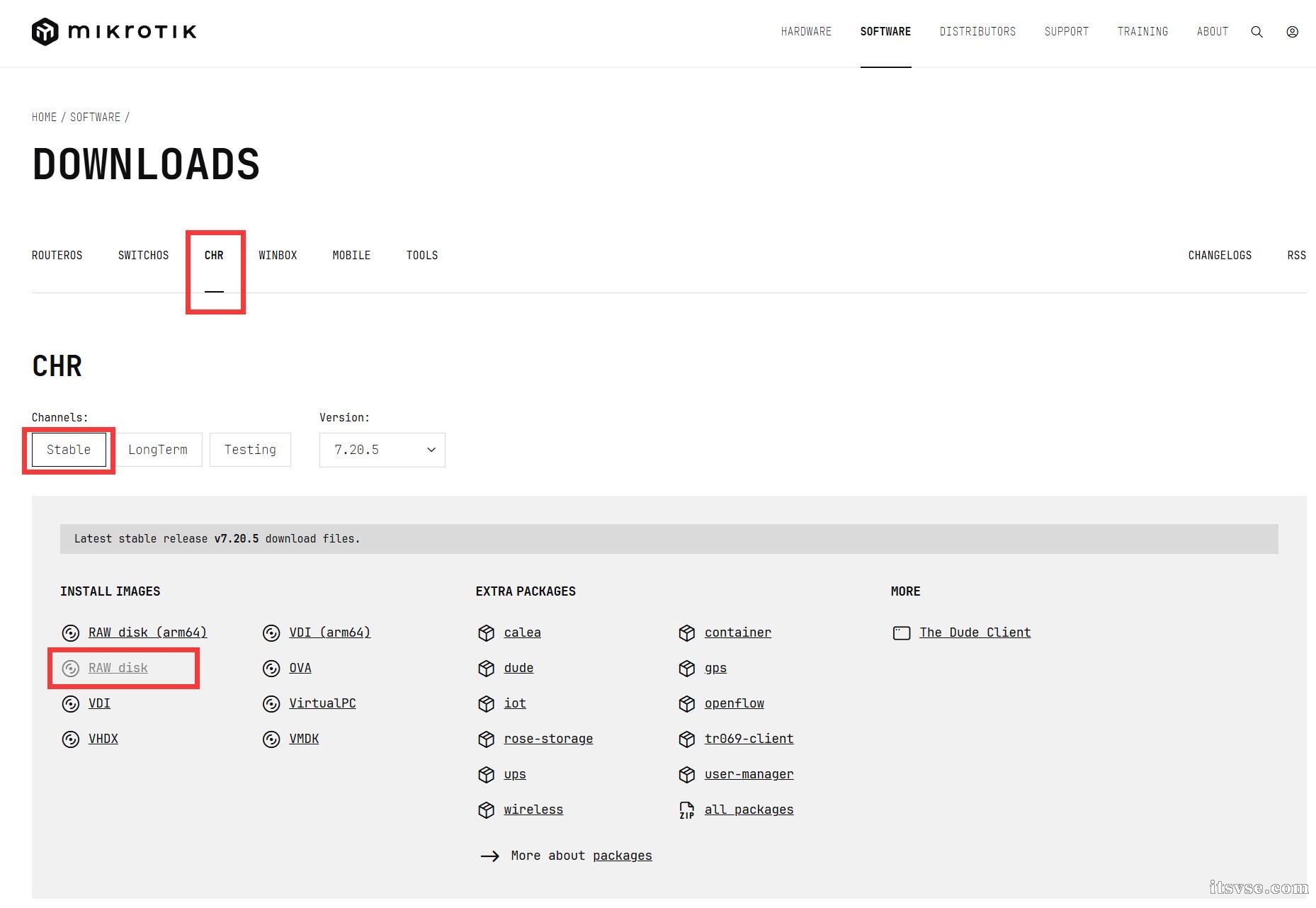
Task: Switch to the WINBOX tab
Action: click(x=278, y=256)
